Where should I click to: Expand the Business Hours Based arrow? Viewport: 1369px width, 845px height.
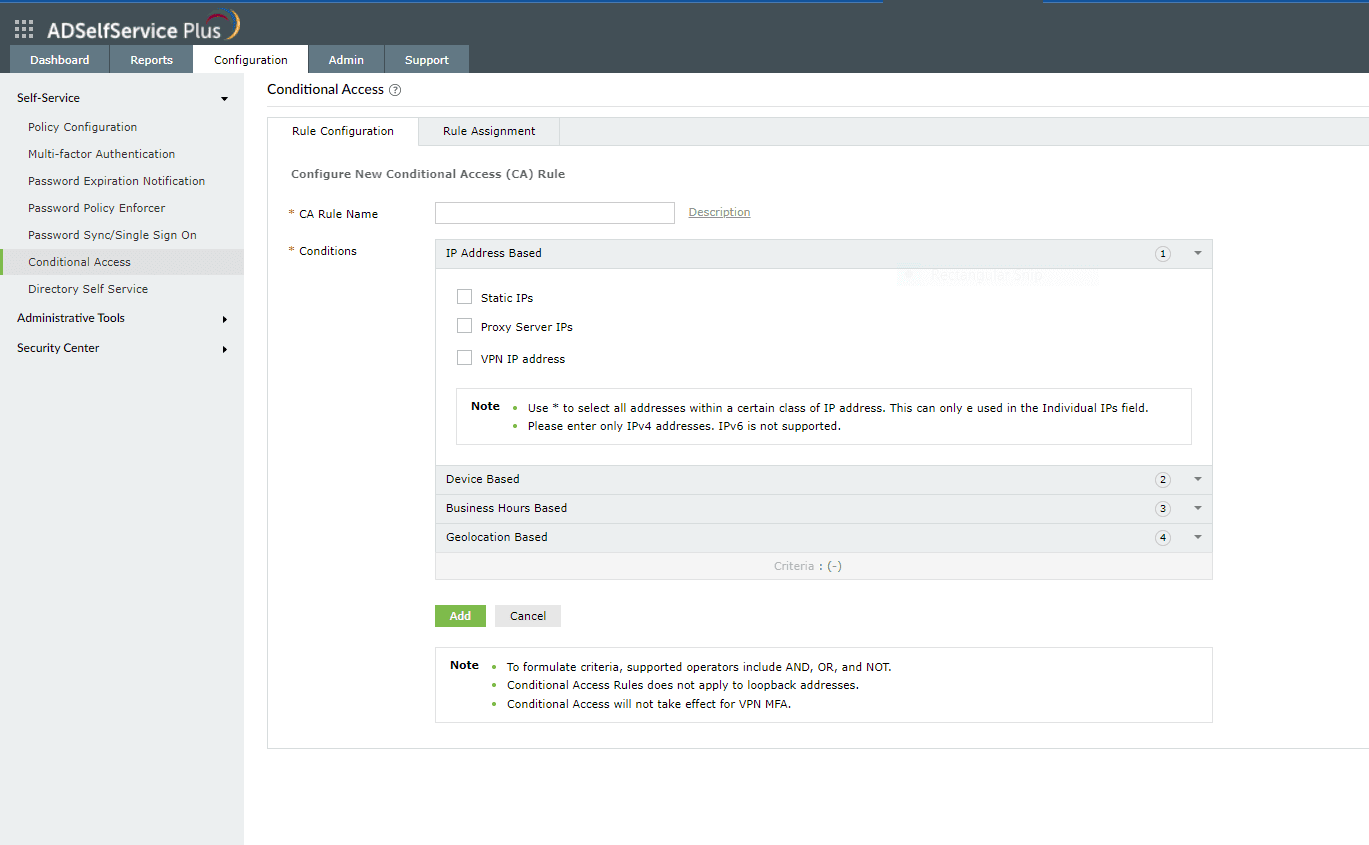point(1197,509)
